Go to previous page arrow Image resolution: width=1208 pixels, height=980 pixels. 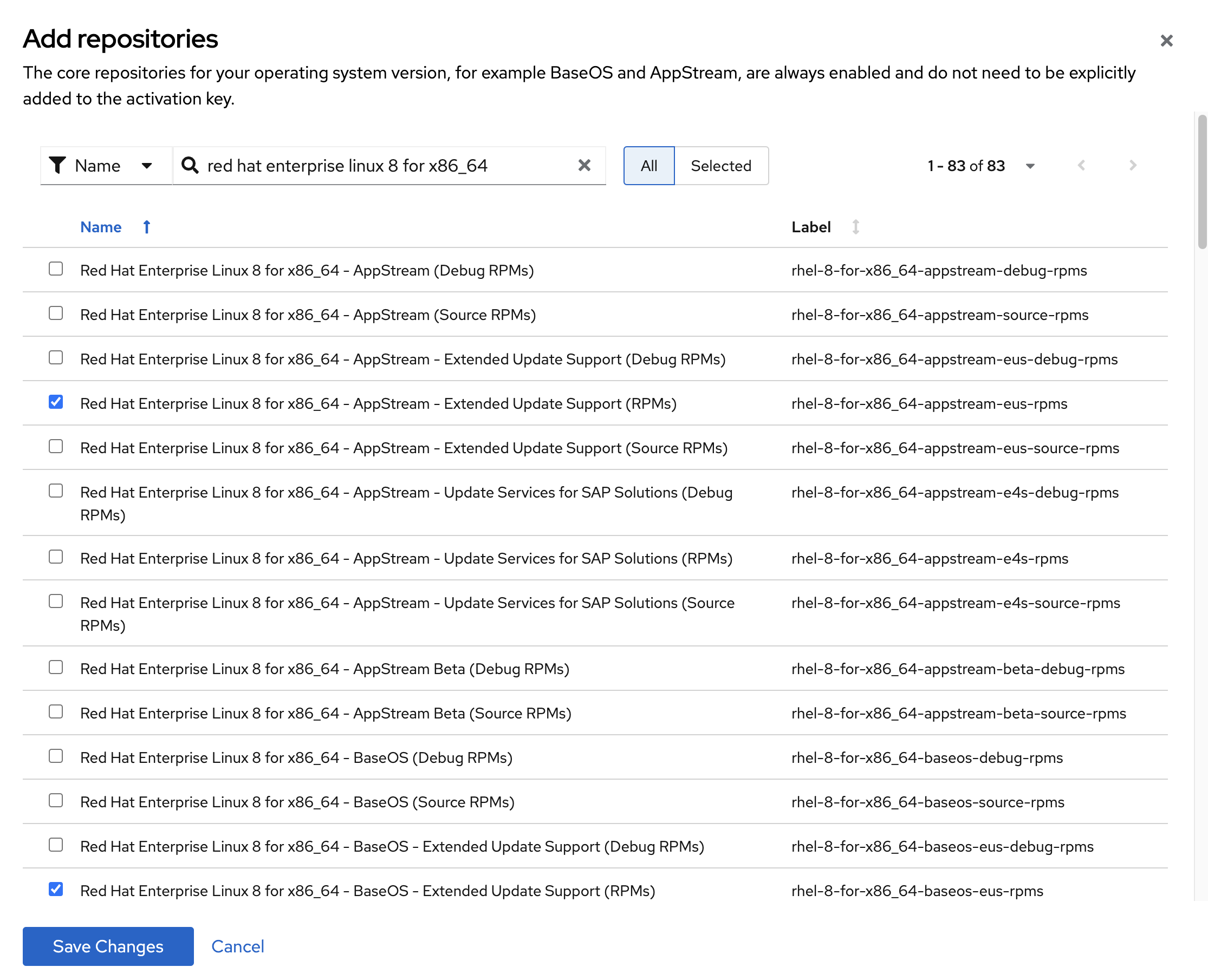(1081, 165)
